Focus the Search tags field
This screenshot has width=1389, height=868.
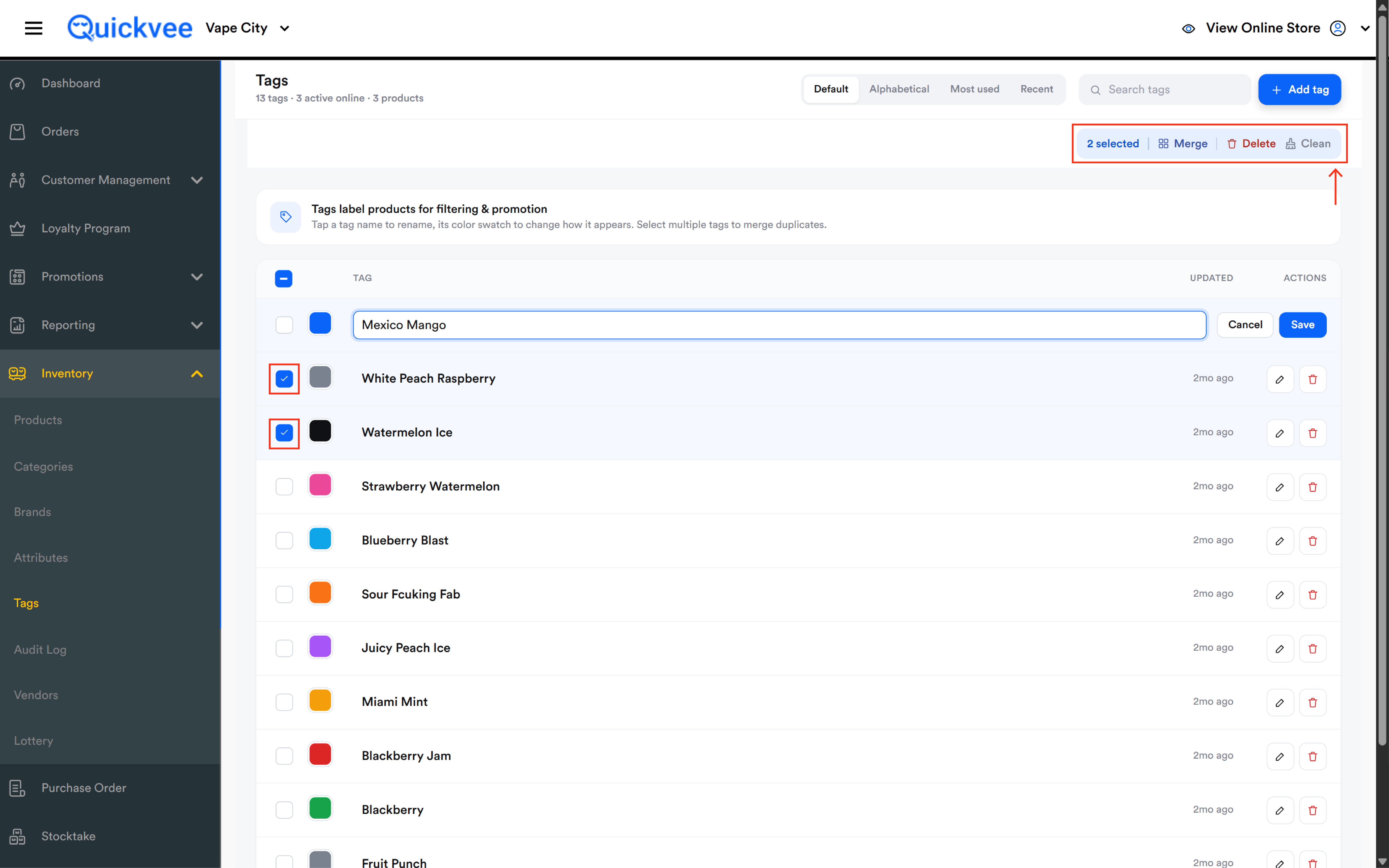[1164, 90]
